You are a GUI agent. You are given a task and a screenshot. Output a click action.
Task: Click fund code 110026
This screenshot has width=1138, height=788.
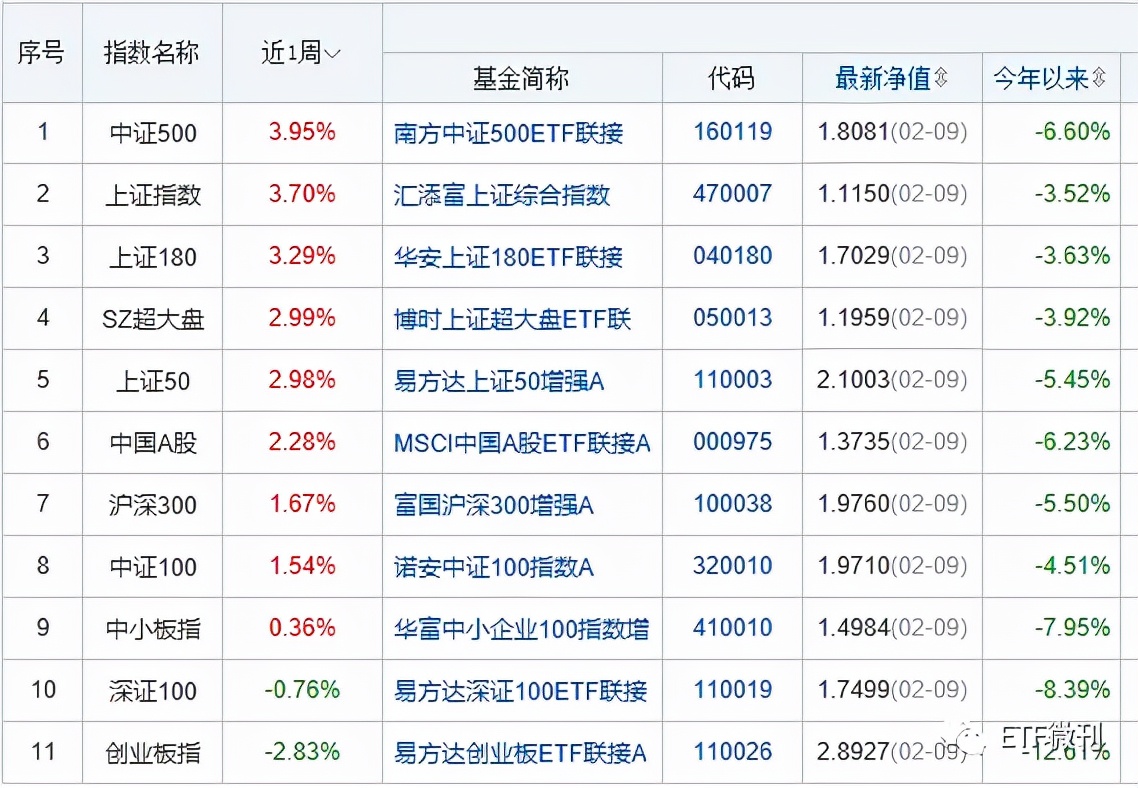pyautogui.click(x=732, y=752)
